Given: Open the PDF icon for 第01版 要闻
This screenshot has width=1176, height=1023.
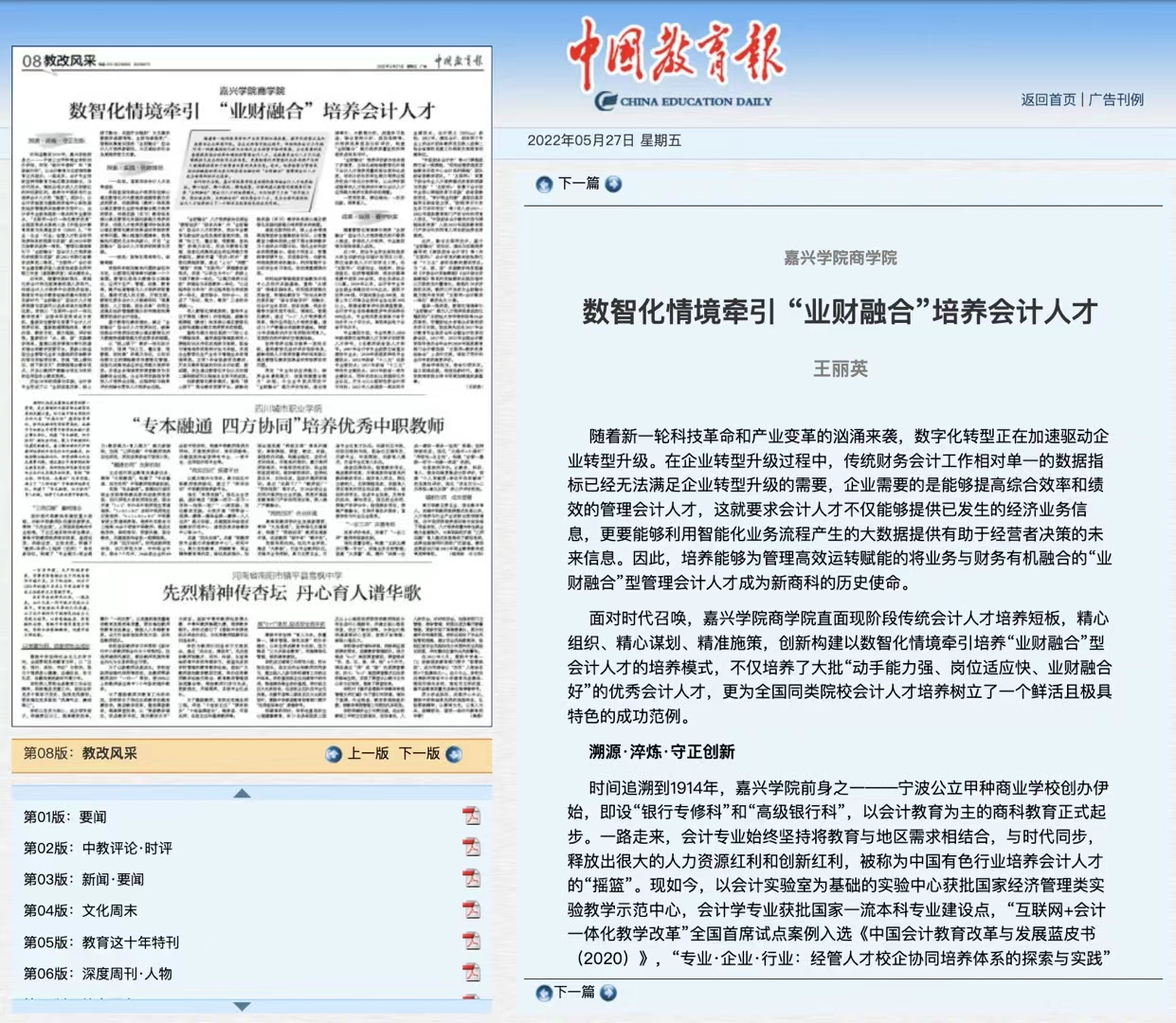Looking at the screenshot, I should click(x=471, y=816).
